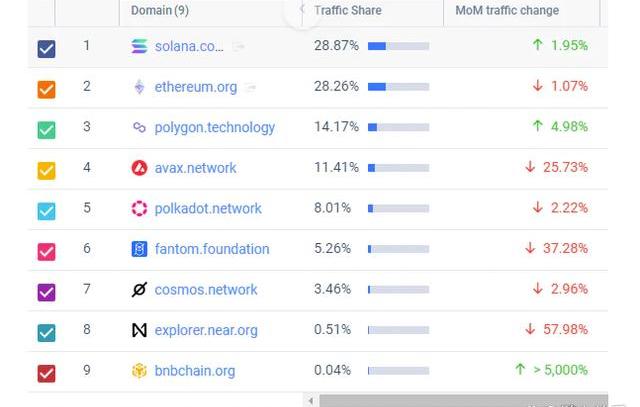Sort by Domain (9) column header
The height and width of the screenshot is (407, 640).
[x=159, y=11]
